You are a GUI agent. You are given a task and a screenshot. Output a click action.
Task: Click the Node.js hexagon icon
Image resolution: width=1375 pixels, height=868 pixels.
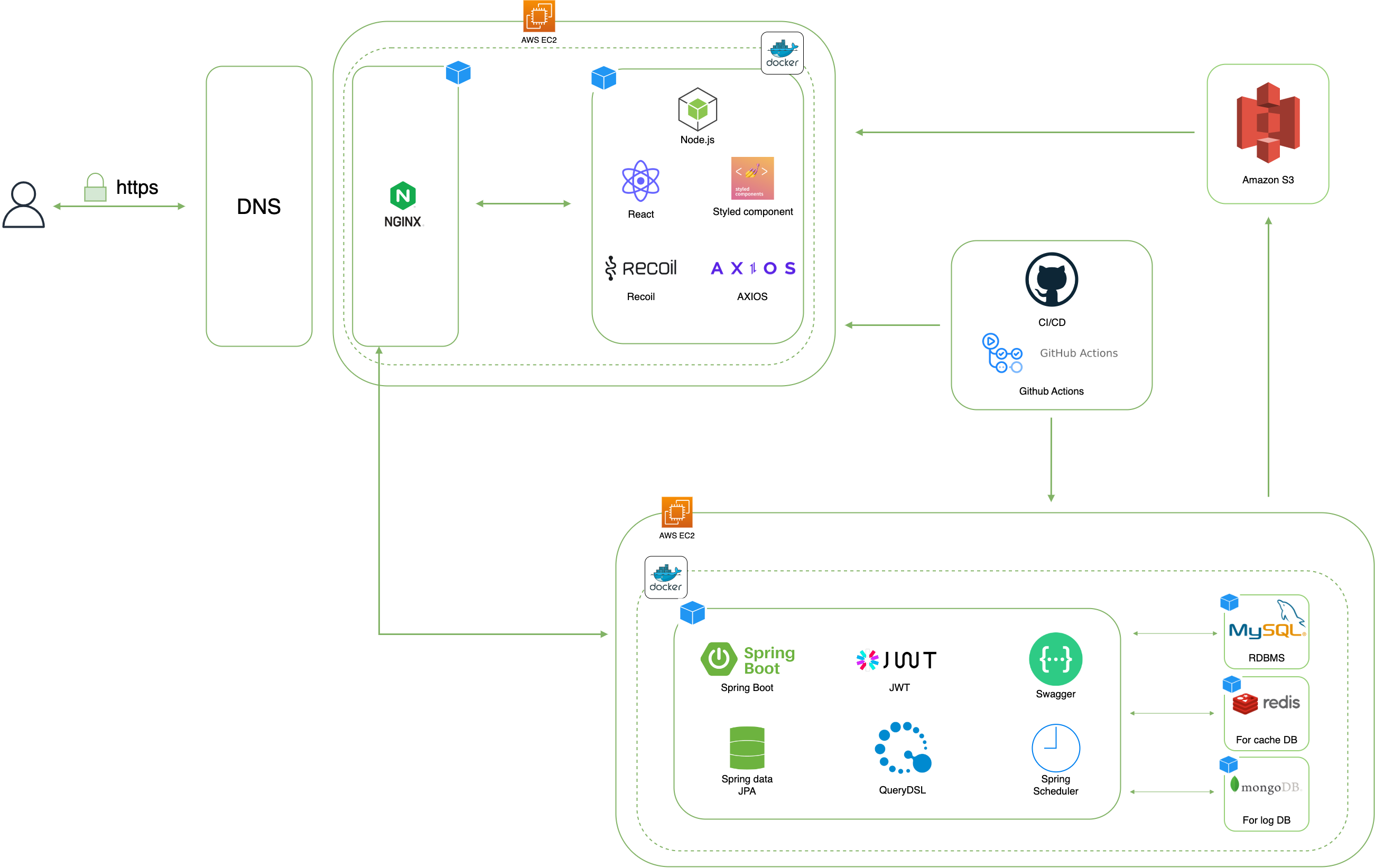click(x=697, y=109)
